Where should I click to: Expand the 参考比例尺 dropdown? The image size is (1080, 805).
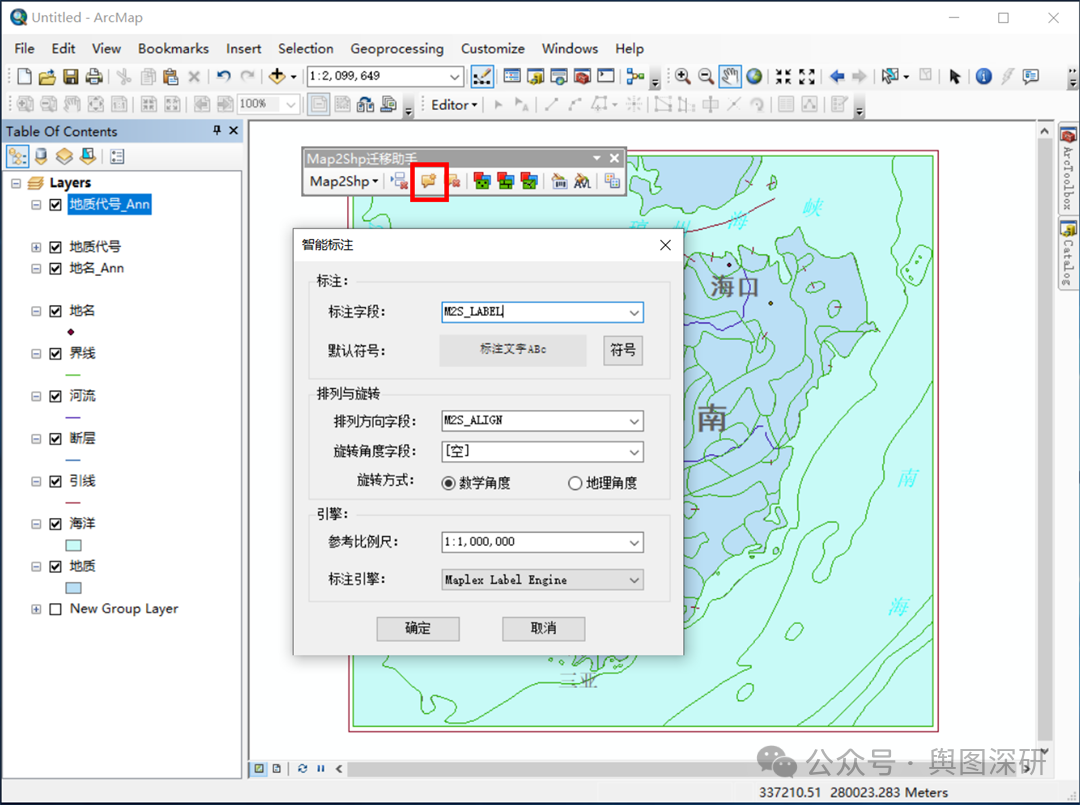point(634,542)
